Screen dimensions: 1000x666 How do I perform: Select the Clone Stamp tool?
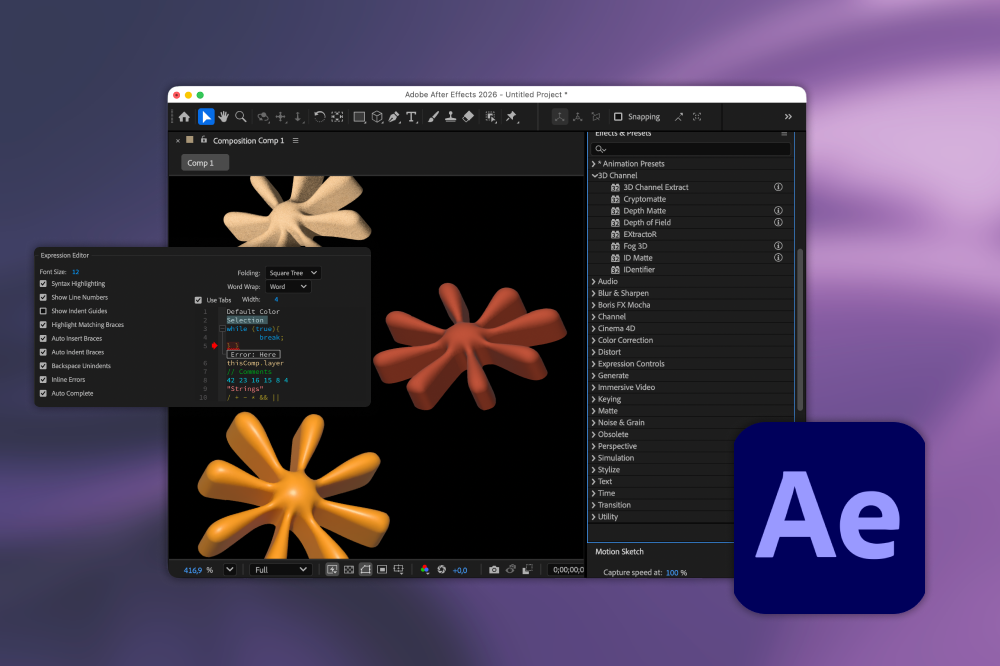tap(450, 117)
